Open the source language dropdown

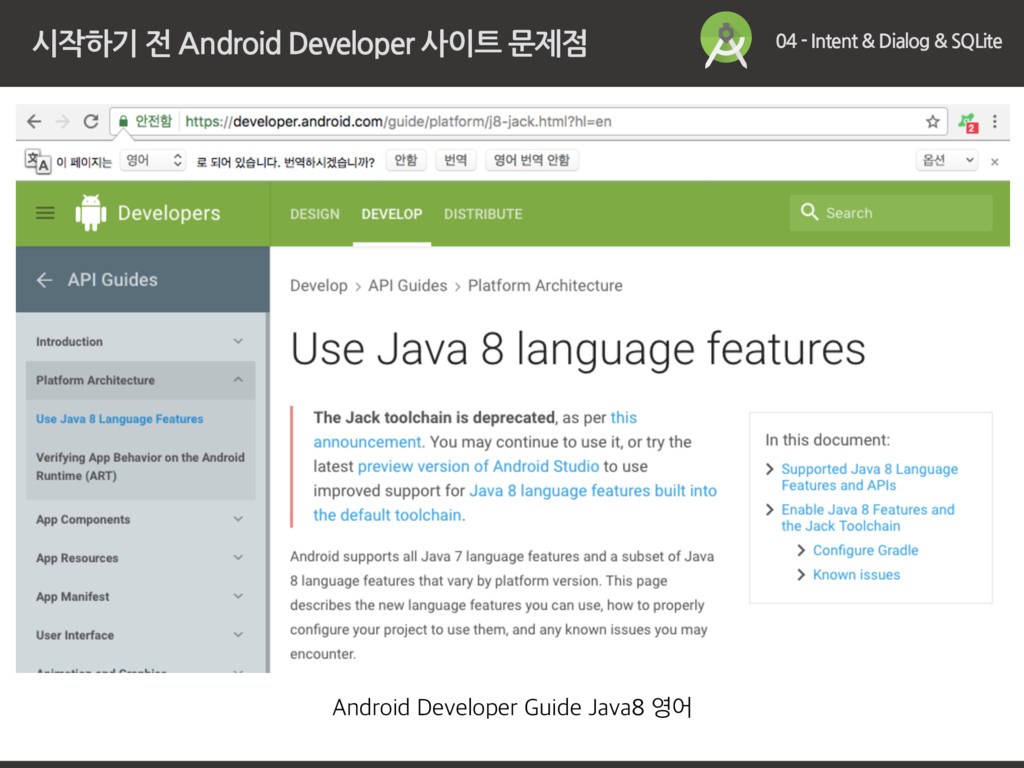click(x=152, y=160)
